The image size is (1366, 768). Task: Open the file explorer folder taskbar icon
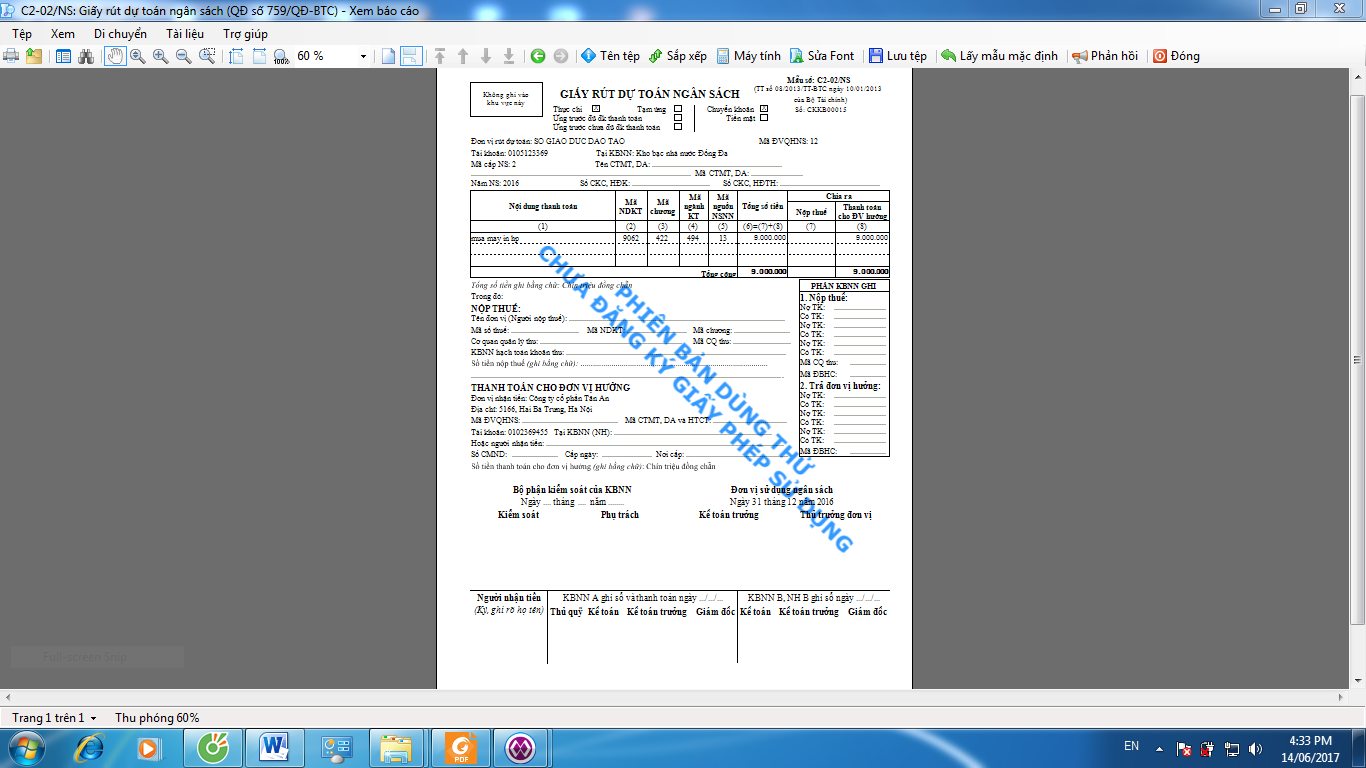pos(396,748)
